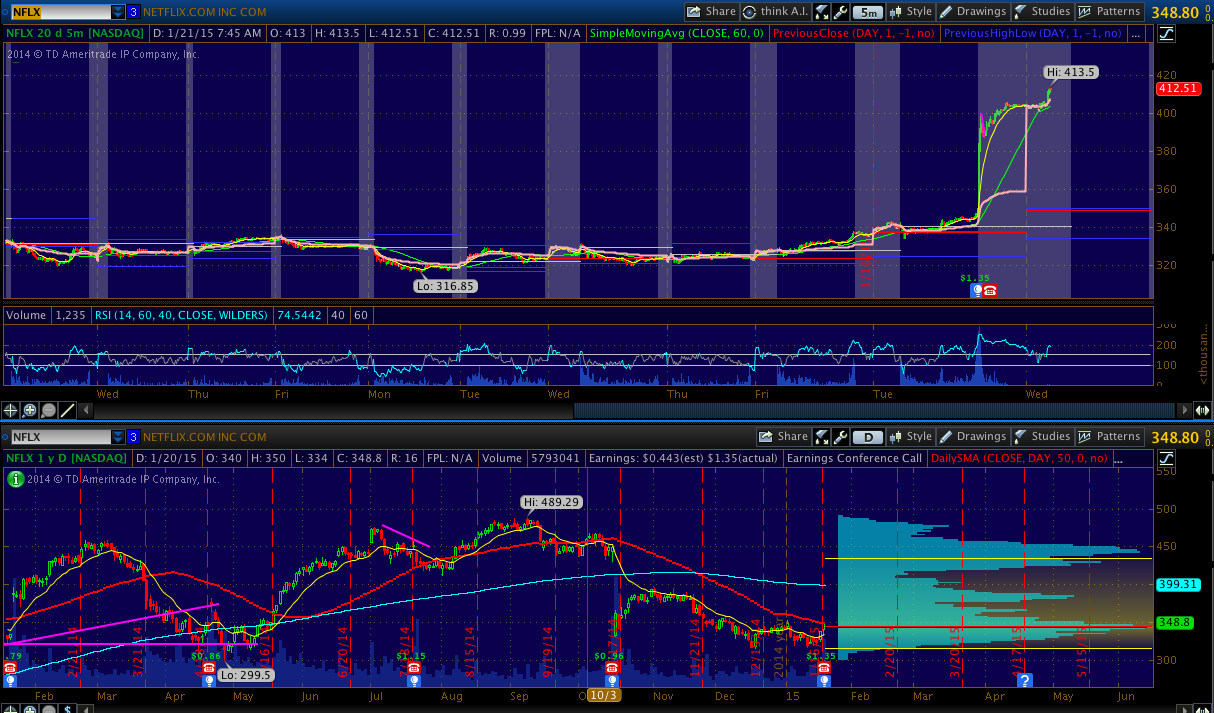Click the Share button in the top toolbar
1214x713 pixels.
(712, 12)
